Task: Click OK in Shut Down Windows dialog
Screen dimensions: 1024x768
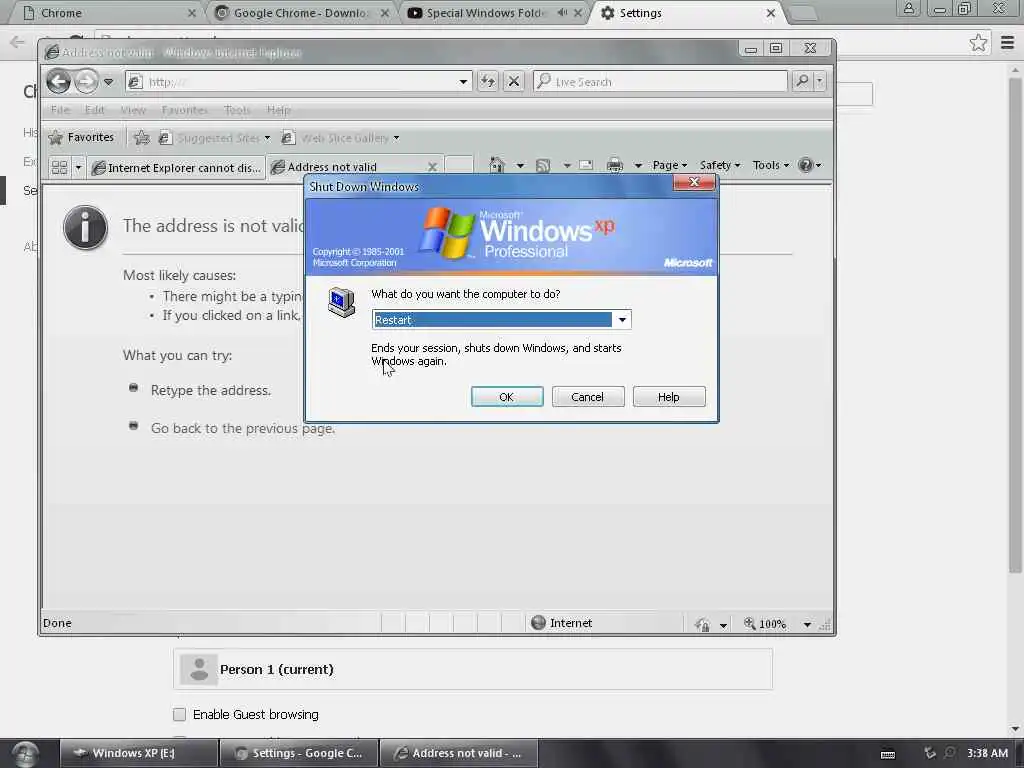Action: 507,396
